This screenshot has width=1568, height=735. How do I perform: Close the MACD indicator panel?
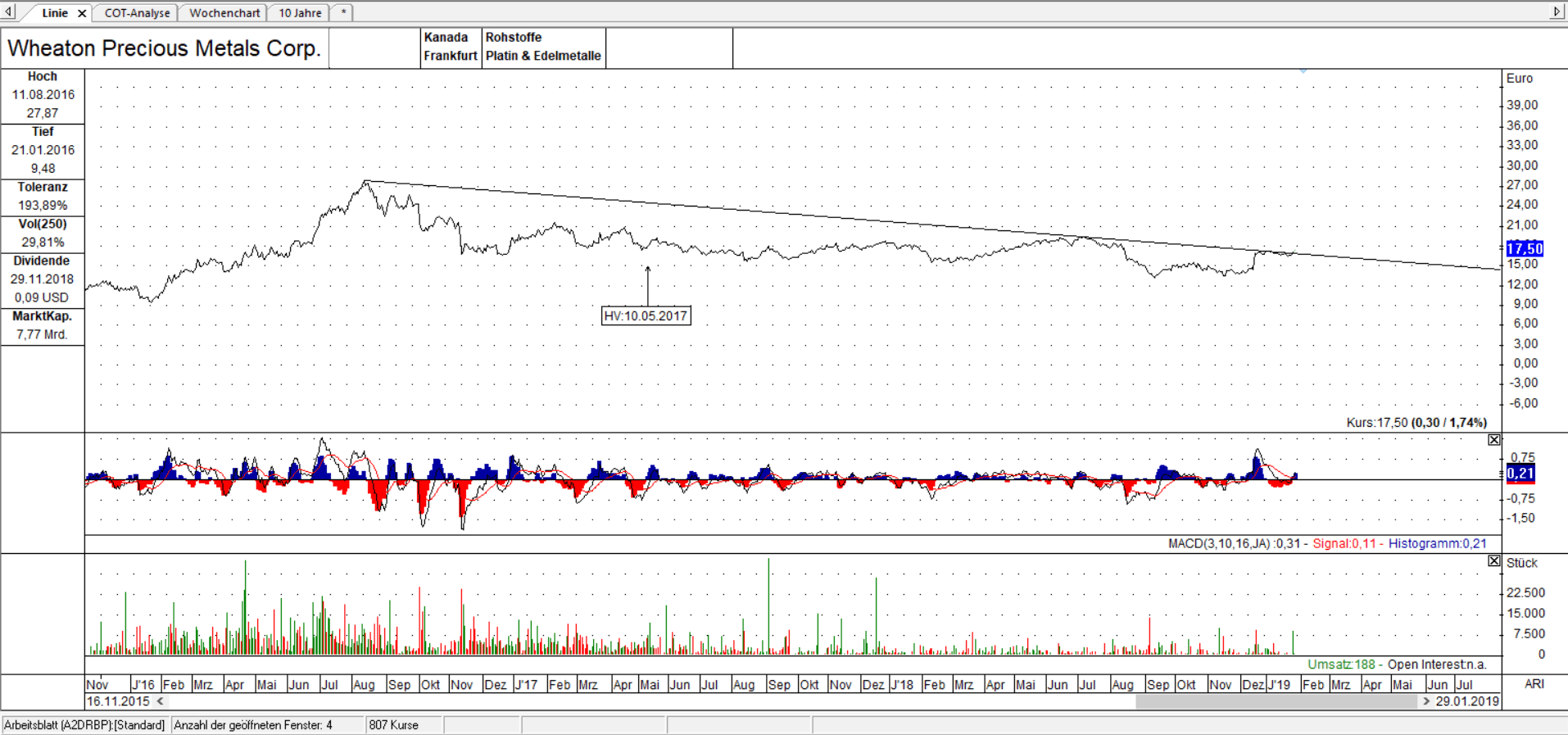(x=1494, y=440)
